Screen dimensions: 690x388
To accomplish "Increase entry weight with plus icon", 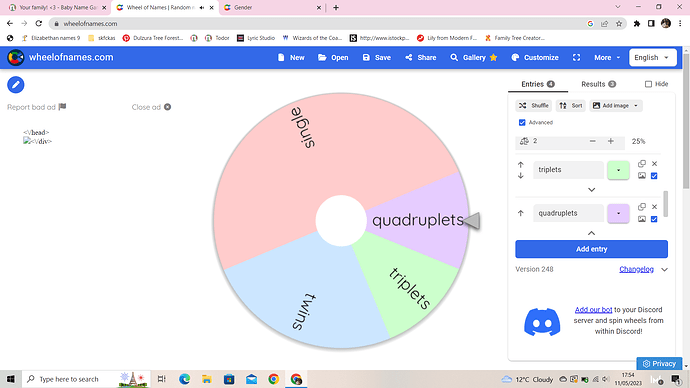I will click(x=610, y=141).
